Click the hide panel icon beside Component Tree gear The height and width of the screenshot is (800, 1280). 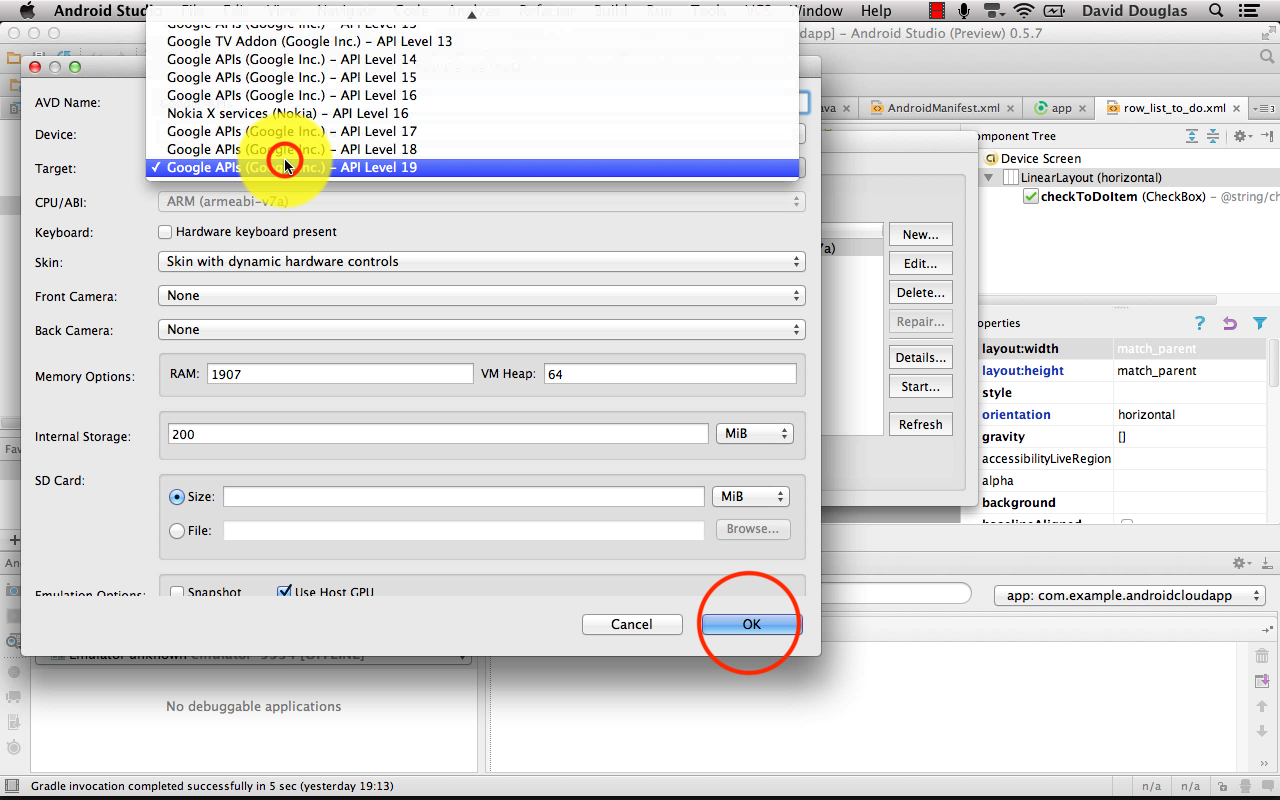click(x=1267, y=136)
